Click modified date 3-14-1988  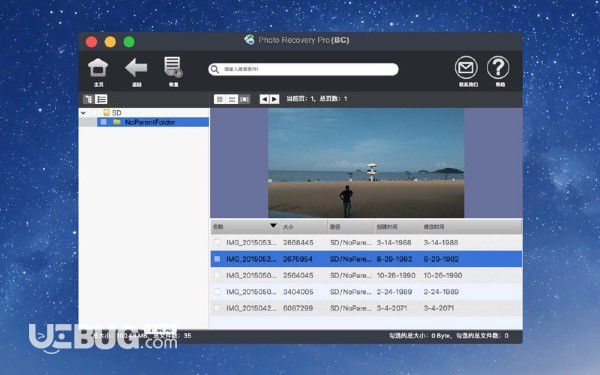(x=440, y=243)
